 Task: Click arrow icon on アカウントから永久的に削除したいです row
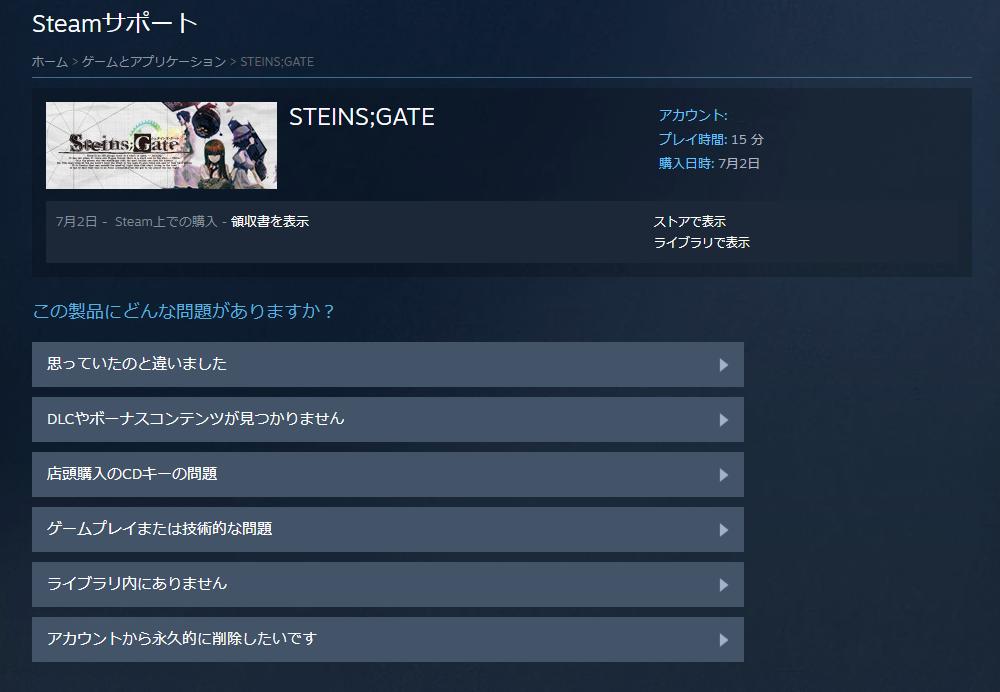coord(724,640)
